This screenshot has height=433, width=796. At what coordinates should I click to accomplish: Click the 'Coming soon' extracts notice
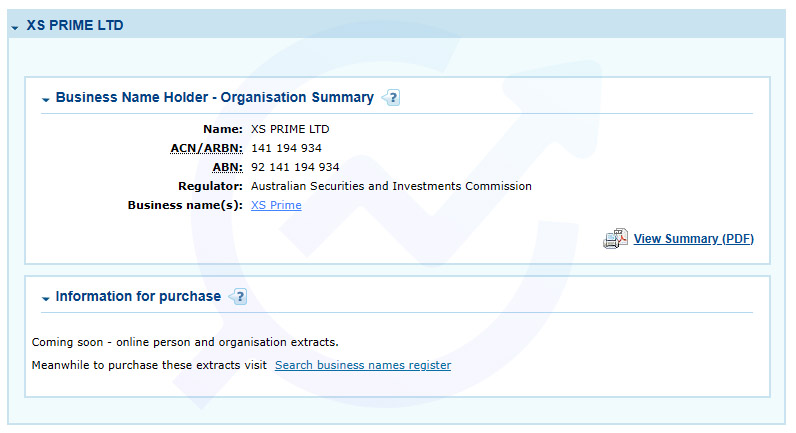[185, 342]
